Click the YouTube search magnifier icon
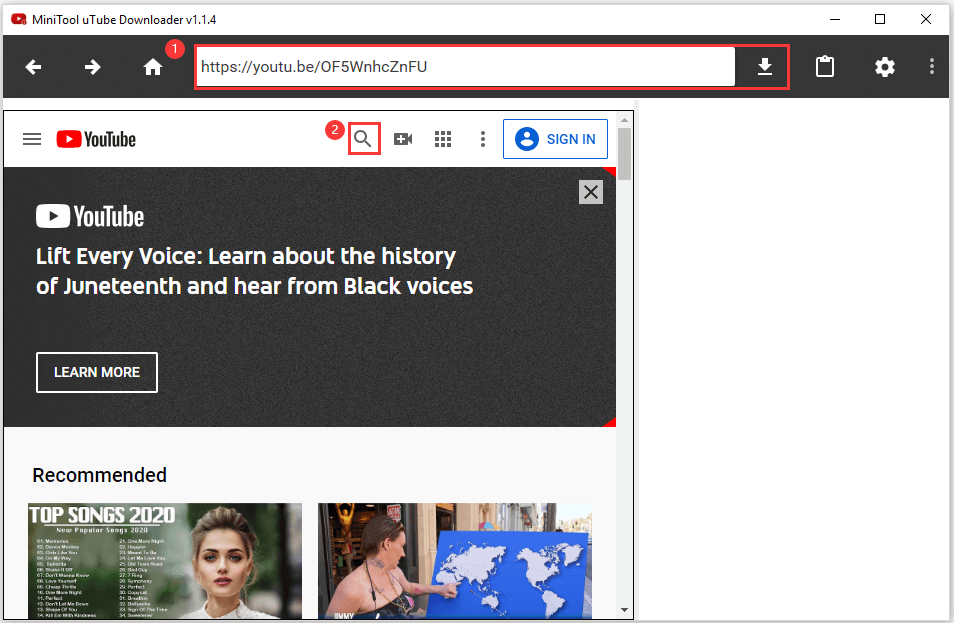954x623 pixels. point(363,139)
